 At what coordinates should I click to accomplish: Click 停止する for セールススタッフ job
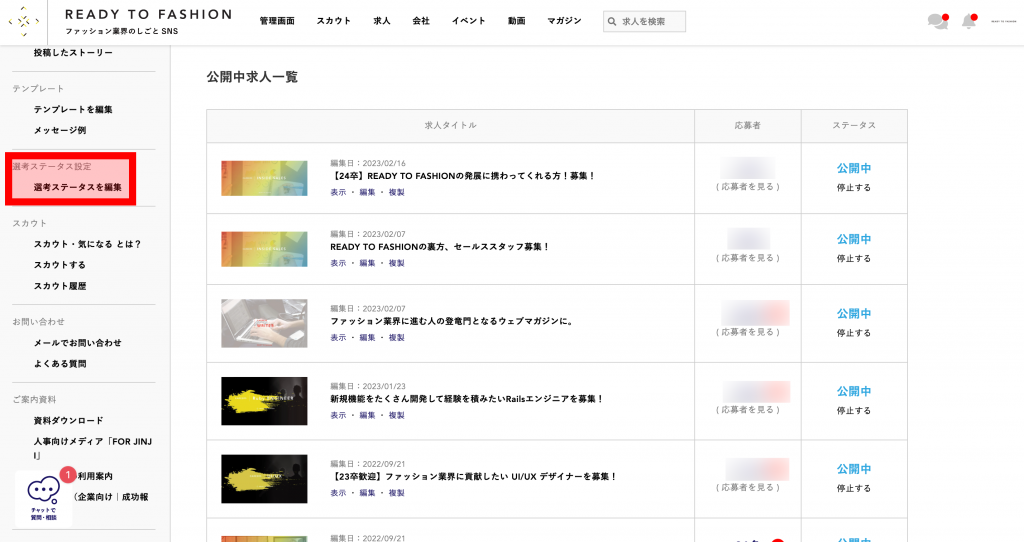point(854,258)
